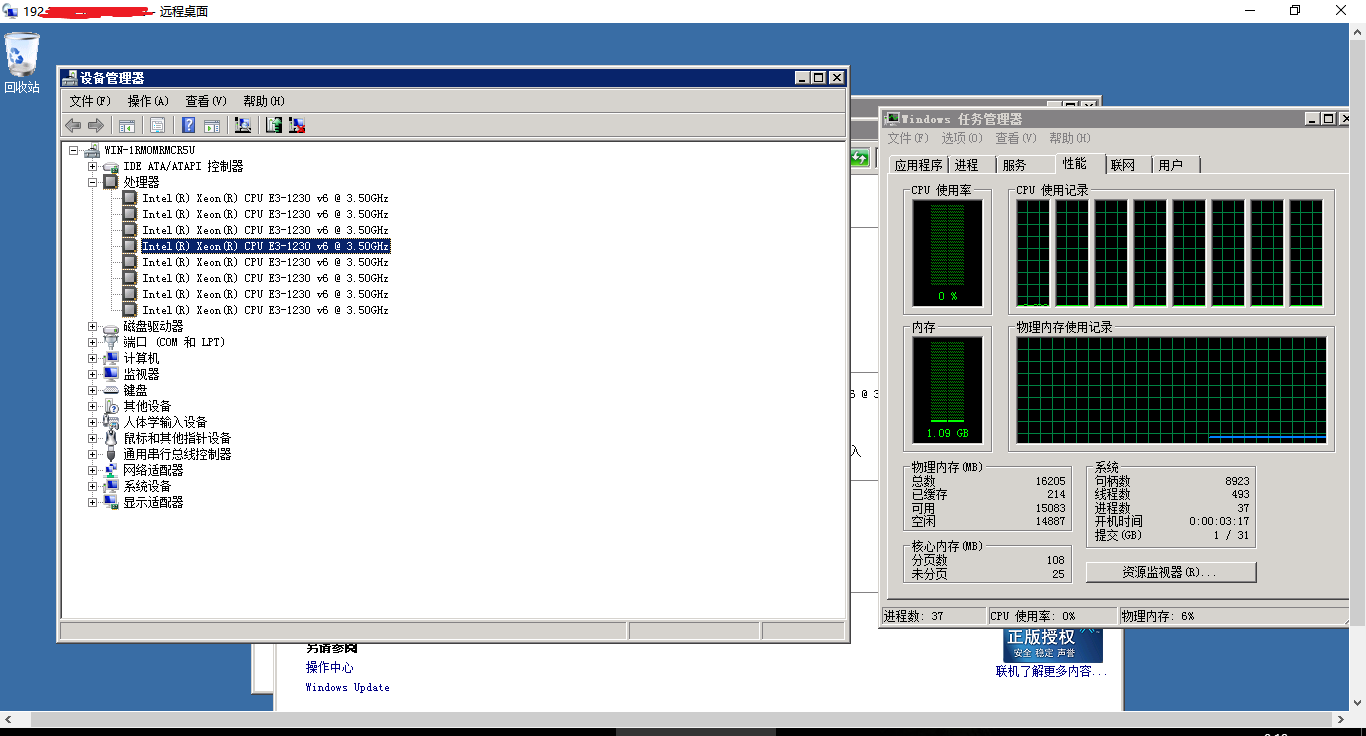Screen dimensions: 1366x736
Task: Click the blue question-mark Help toolbar icon
Action: 188,125
